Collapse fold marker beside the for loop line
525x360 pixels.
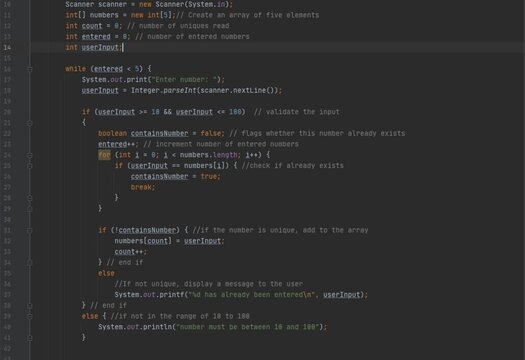[30, 155]
